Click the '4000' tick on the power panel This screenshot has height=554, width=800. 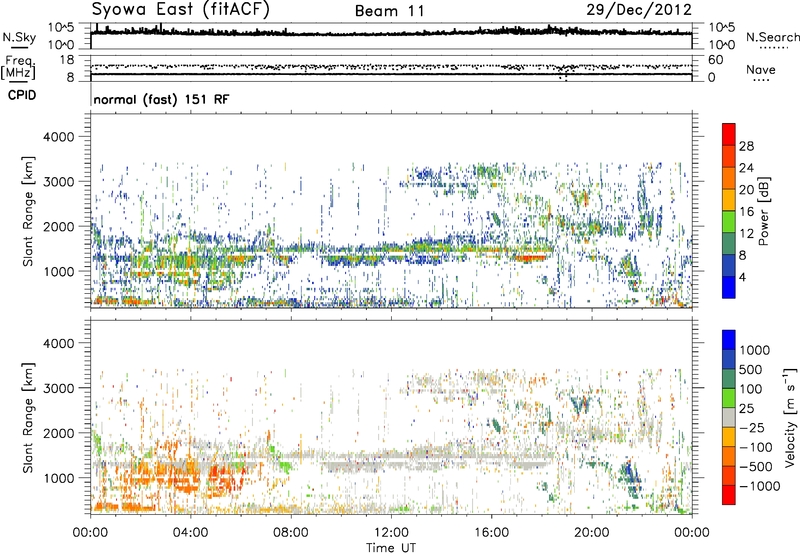(x=58, y=137)
